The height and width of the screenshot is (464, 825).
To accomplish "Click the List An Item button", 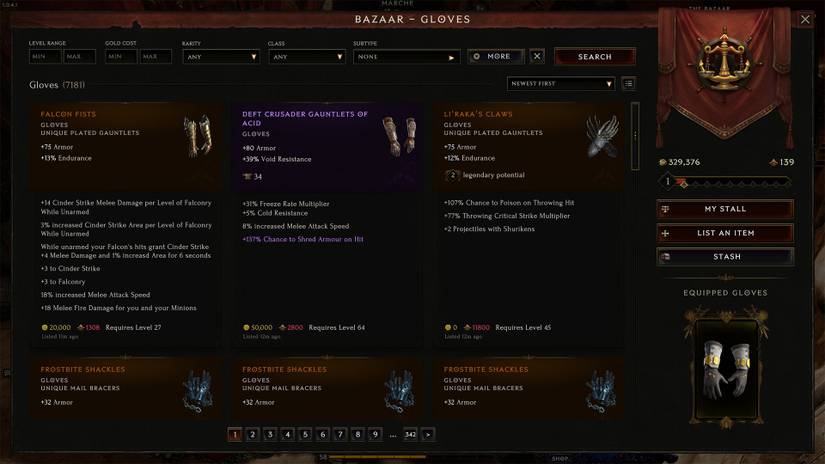I will tap(725, 233).
